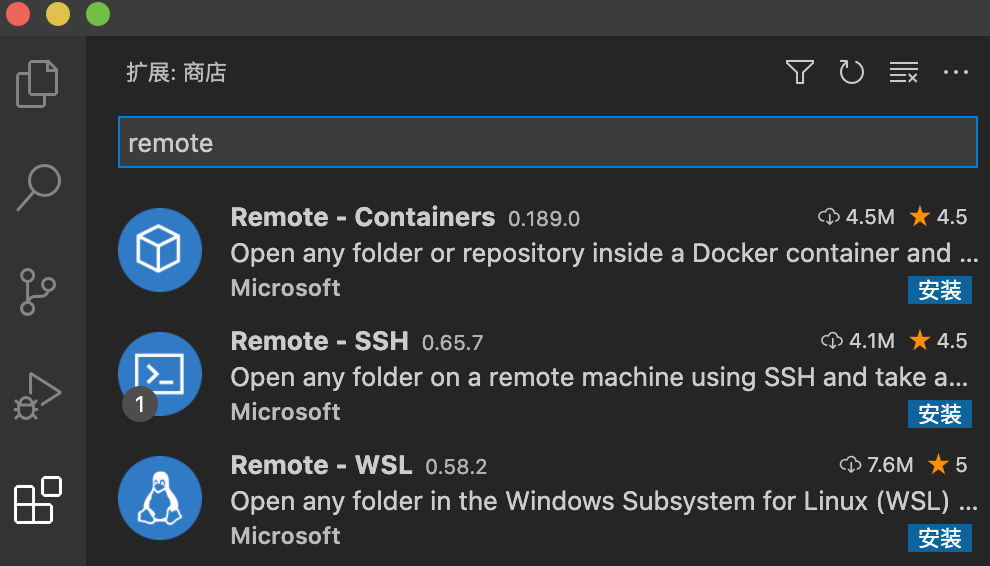
Task: Open the more actions ellipsis menu
Action: pos(956,72)
